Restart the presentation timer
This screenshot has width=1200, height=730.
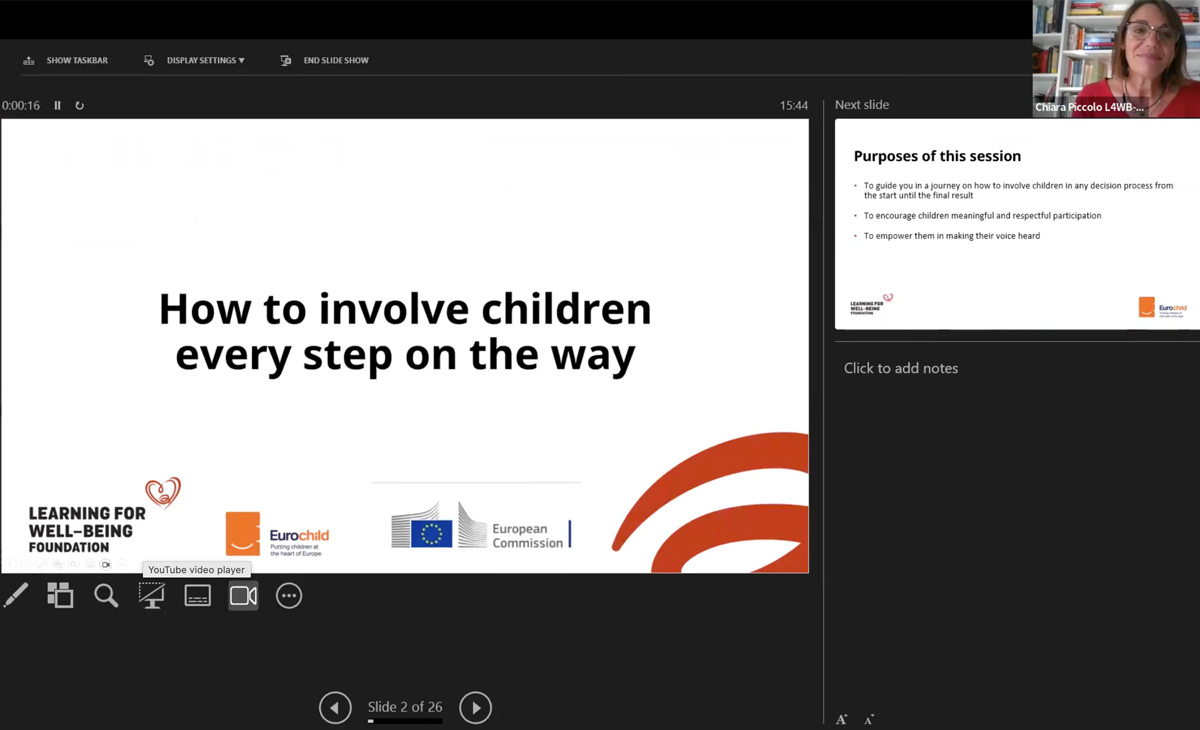80,105
